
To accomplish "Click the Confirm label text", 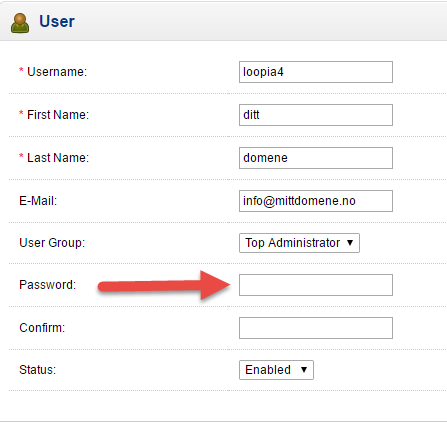I will click(42, 328).
